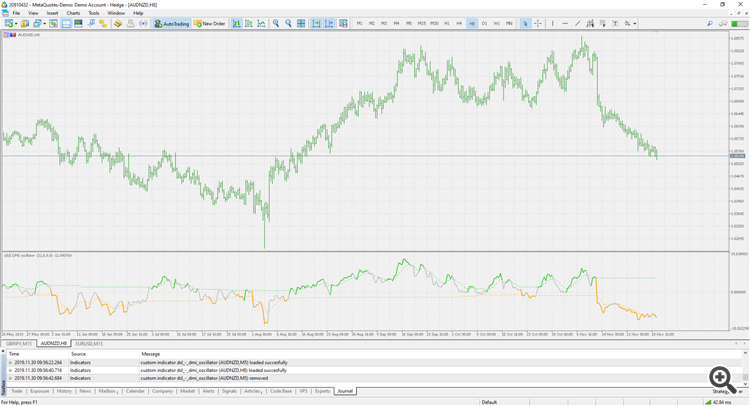Screen dimensions: 750x406
Task: Open the Experts tab in Toolbox
Action: click(x=322, y=391)
